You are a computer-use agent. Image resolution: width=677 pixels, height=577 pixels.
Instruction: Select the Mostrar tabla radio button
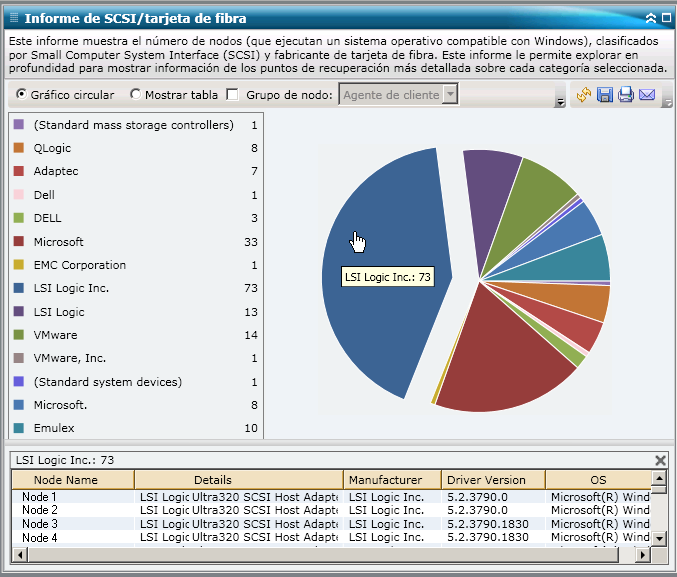tap(136, 95)
